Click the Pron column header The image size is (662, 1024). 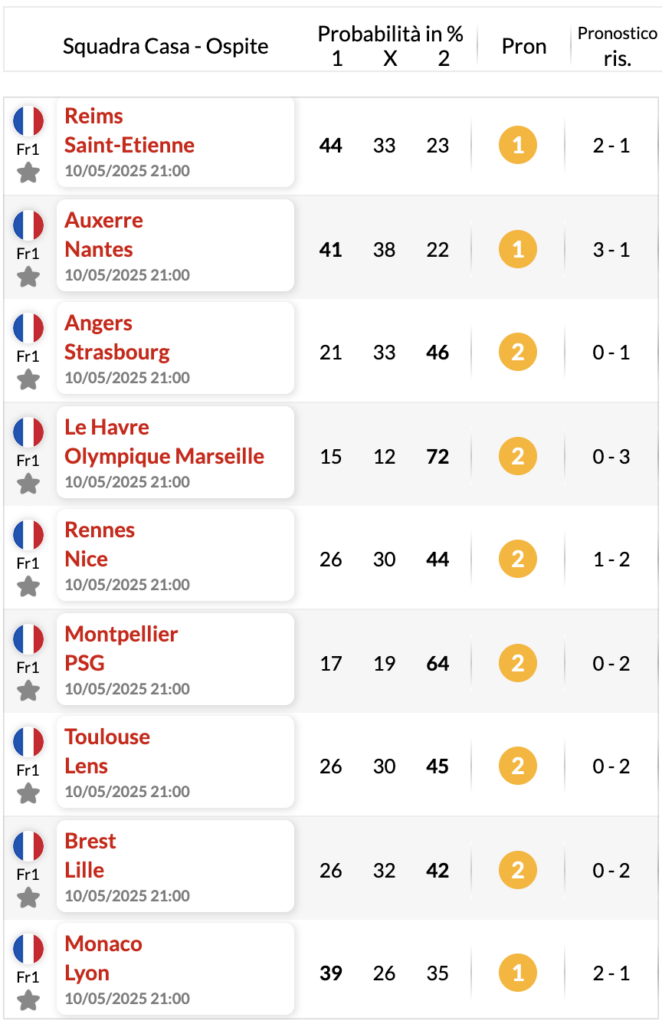tap(524, 46)
